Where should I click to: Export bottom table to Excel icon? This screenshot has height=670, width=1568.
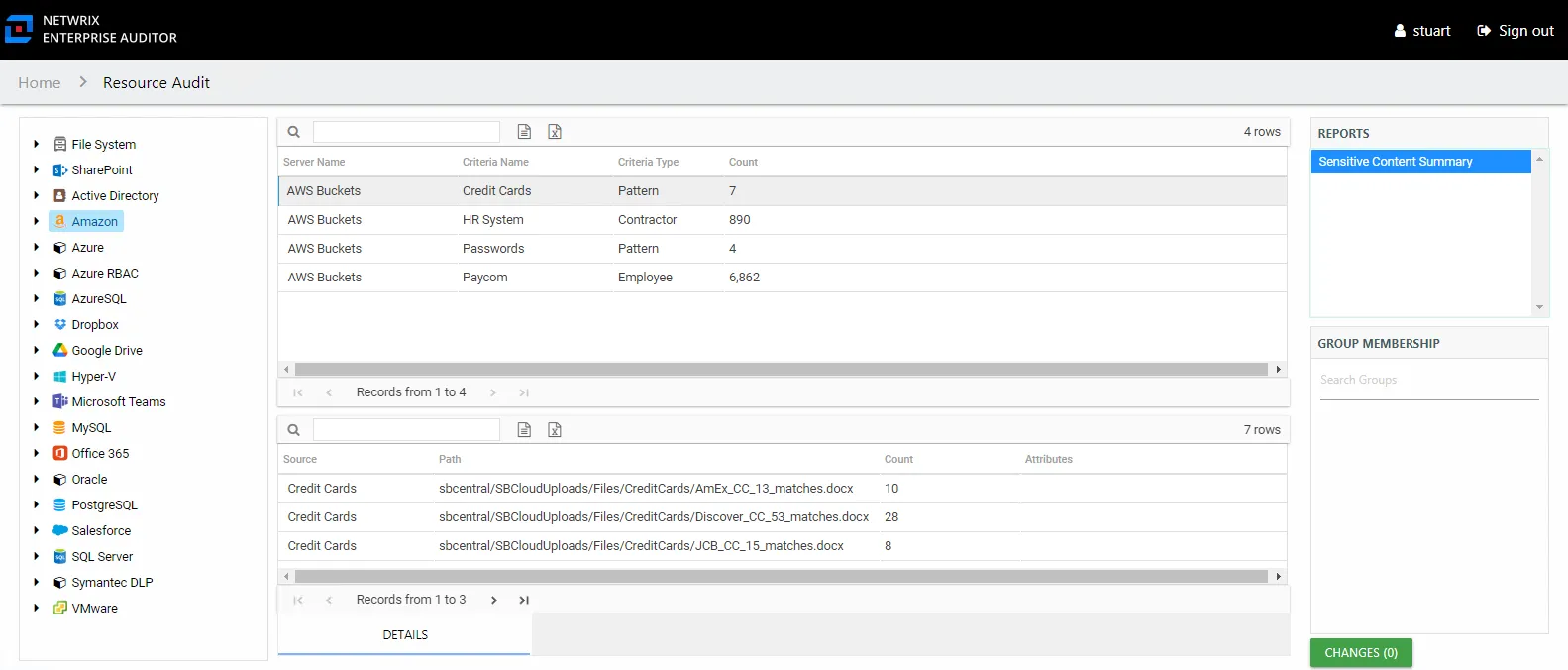555,430
